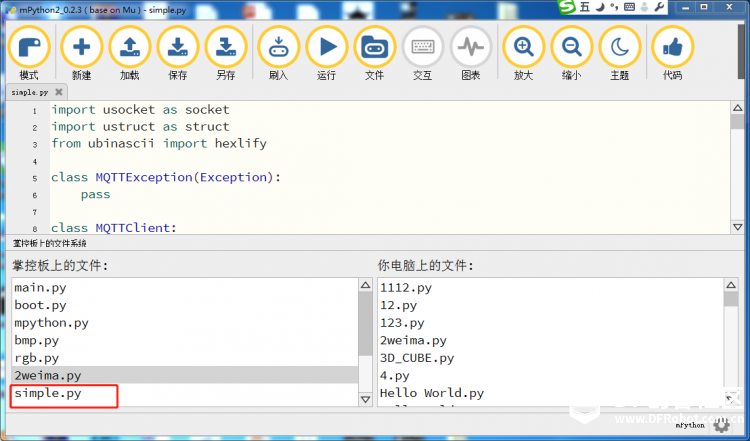Select bmp.py on the board
Image resolution: width=750 pixels, height=441 pixels.
point(185,341)
